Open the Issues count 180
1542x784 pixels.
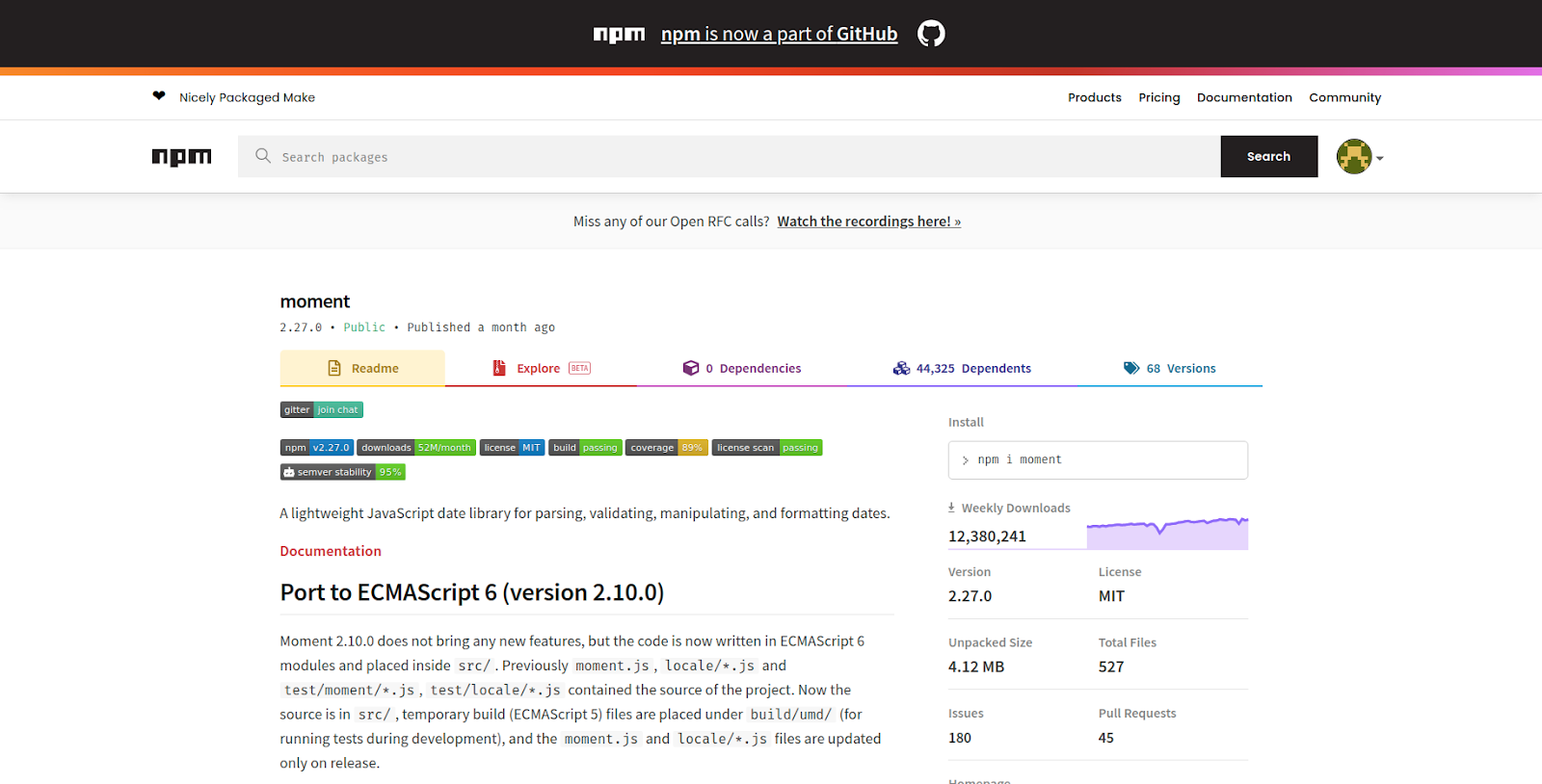click(x=960, y=738)
